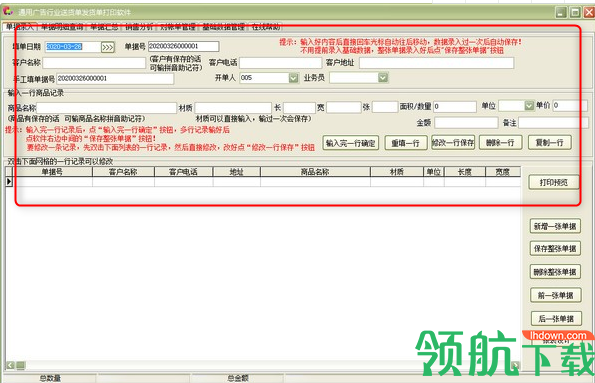Go to 后一张单据
595x383 pixels.
point(555,319)
